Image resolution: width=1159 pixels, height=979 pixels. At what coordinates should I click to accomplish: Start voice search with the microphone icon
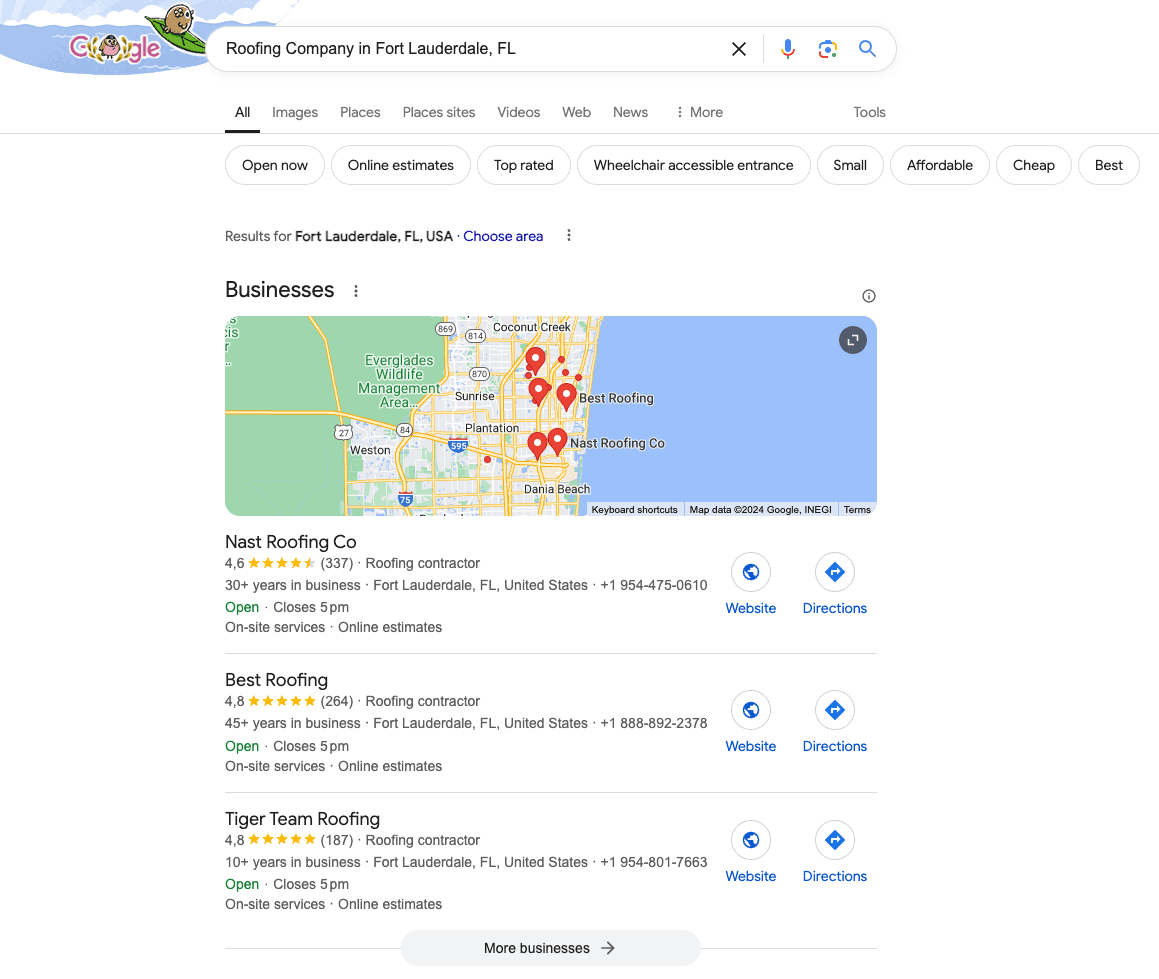point(788,49)
